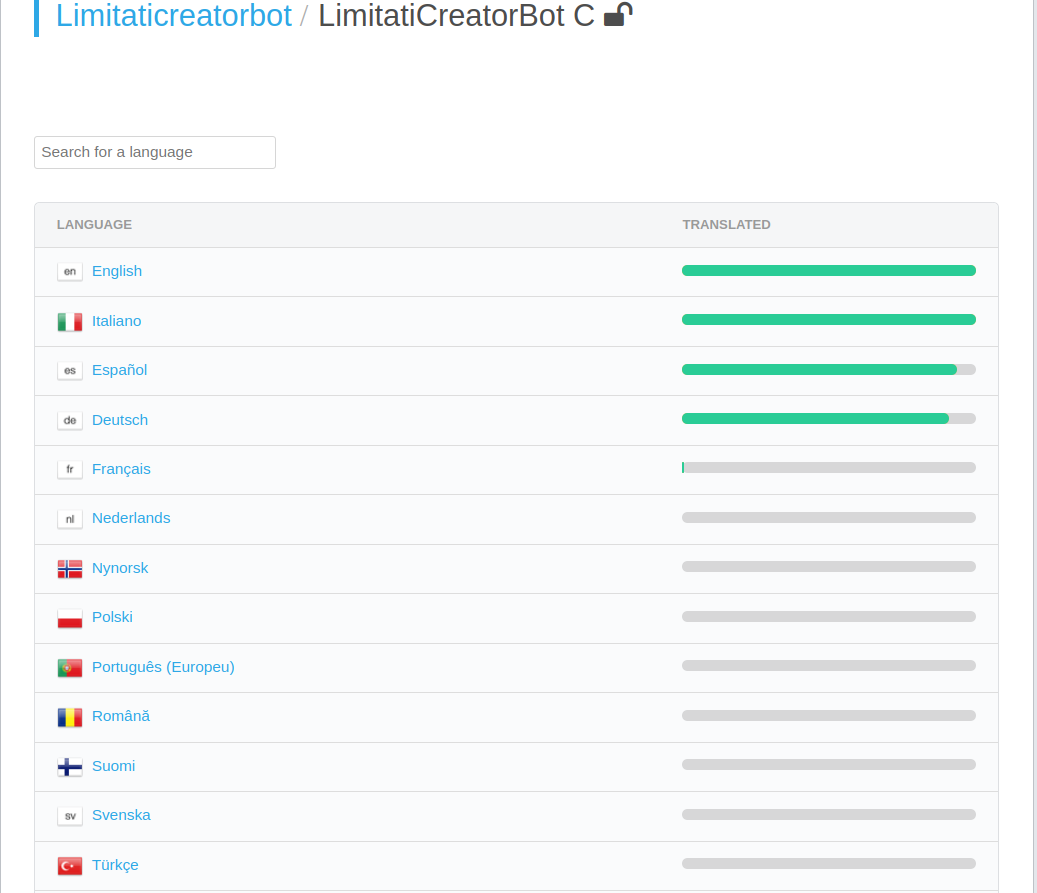Click the 'fr' badge beside Français

click(x=70, y=469)
